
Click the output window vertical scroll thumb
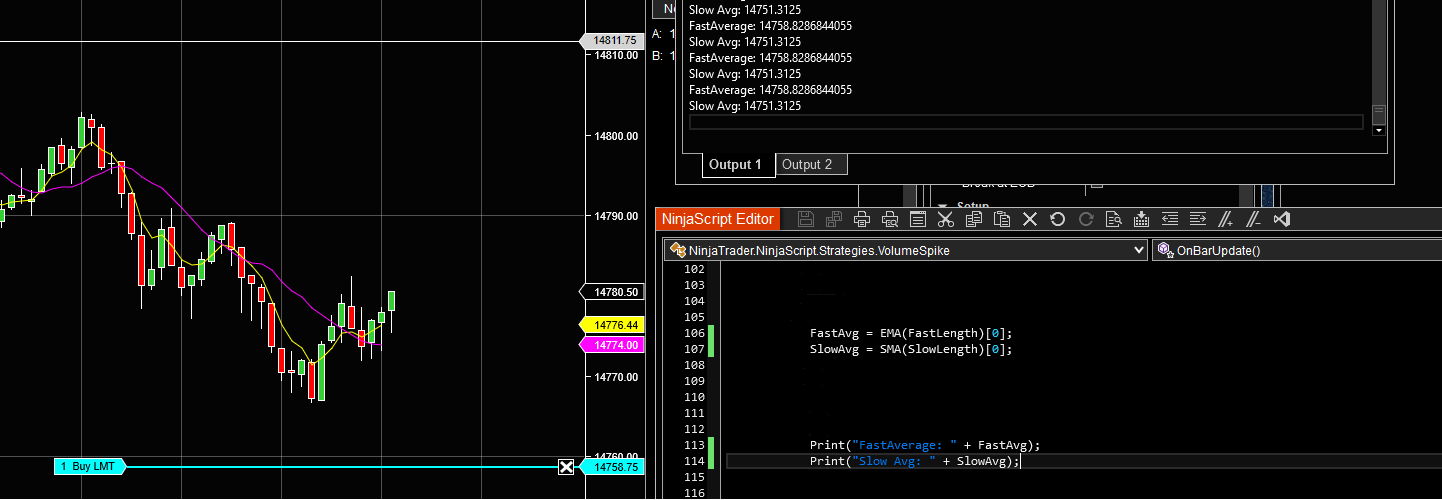1379,113
